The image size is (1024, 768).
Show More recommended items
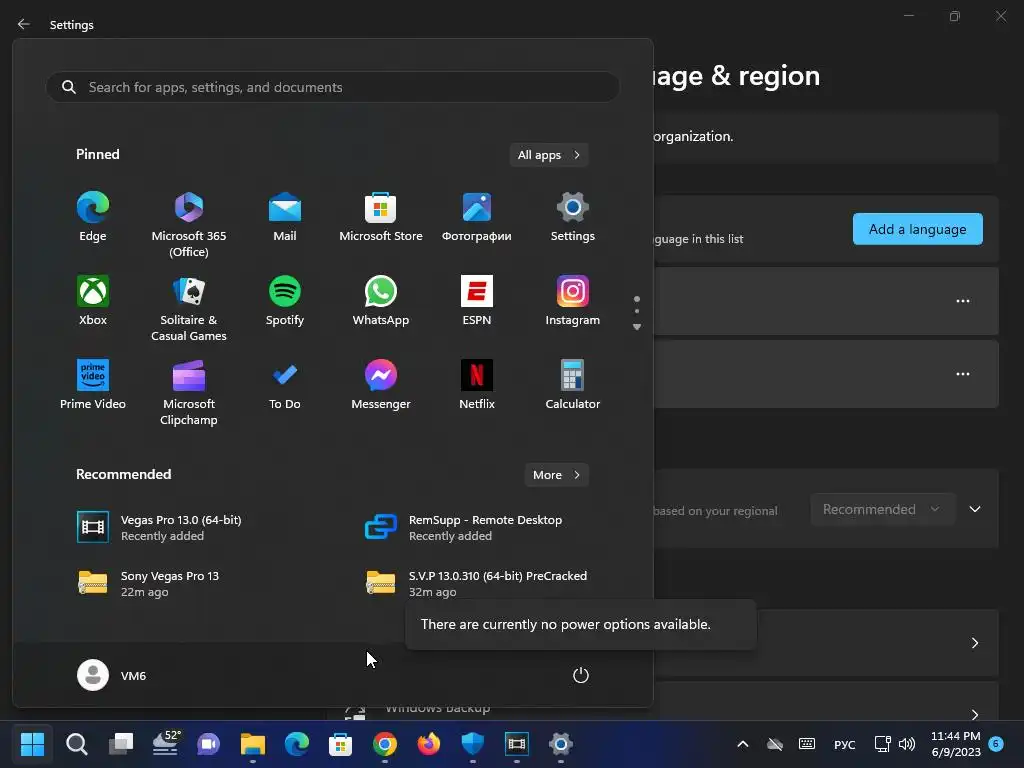pyautogui.click(x=556, y=475)
